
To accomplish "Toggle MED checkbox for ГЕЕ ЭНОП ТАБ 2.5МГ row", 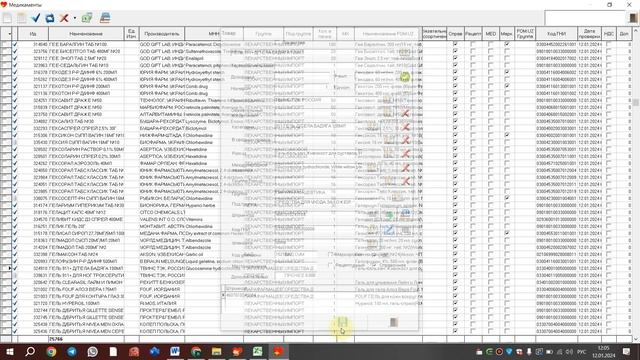I will click(491, 58).
